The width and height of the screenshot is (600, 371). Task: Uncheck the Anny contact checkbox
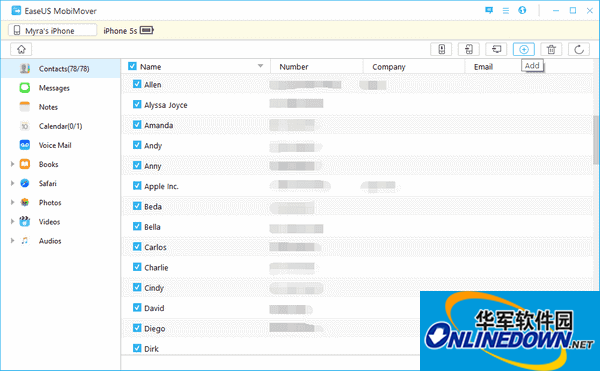click(137, 165)
